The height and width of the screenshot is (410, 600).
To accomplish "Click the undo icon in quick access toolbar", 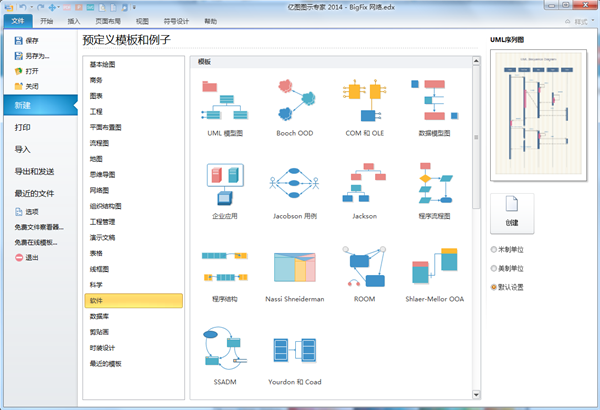I will point(22,7).
